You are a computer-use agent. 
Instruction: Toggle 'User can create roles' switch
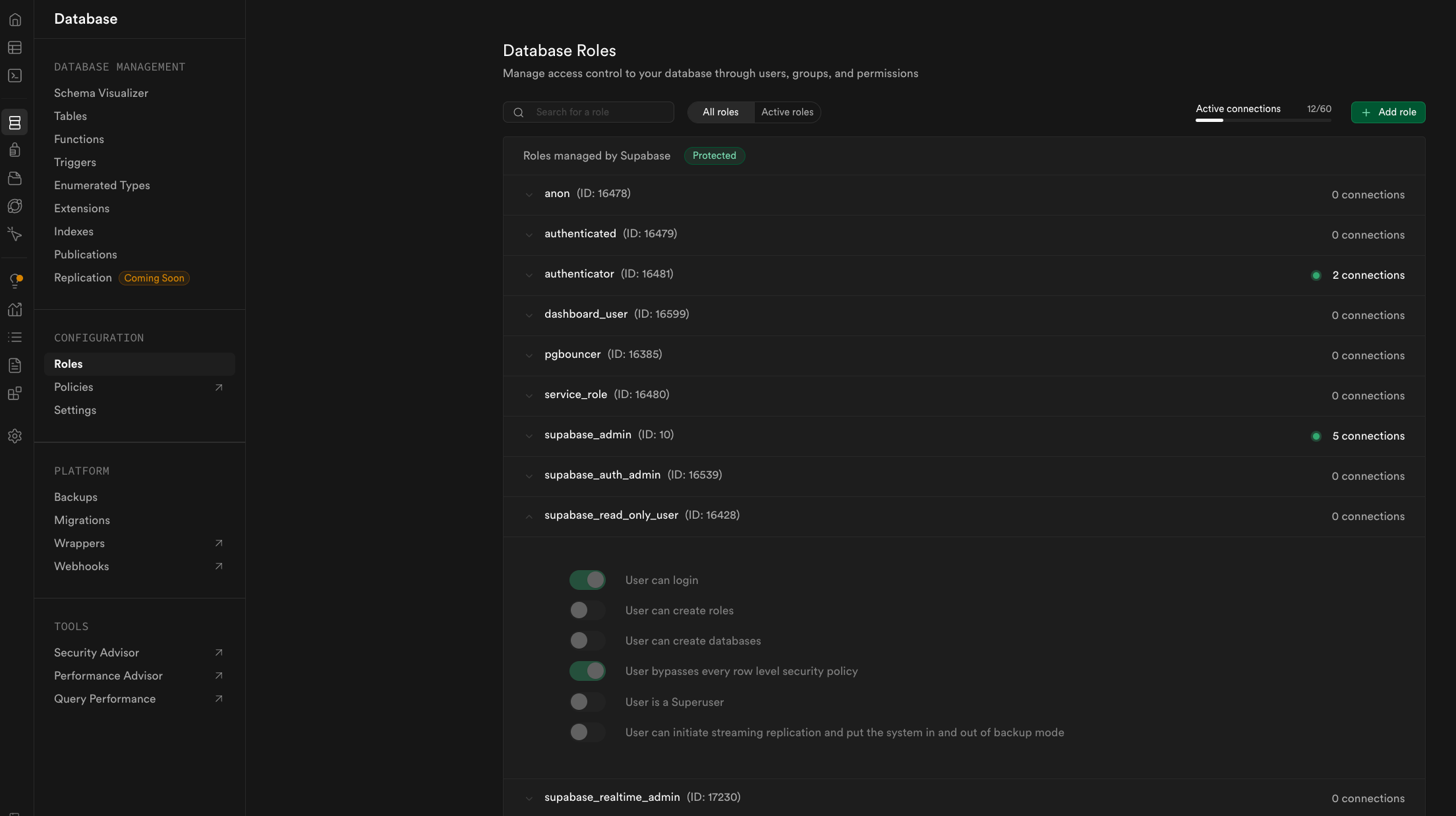(x=587, y=610)
